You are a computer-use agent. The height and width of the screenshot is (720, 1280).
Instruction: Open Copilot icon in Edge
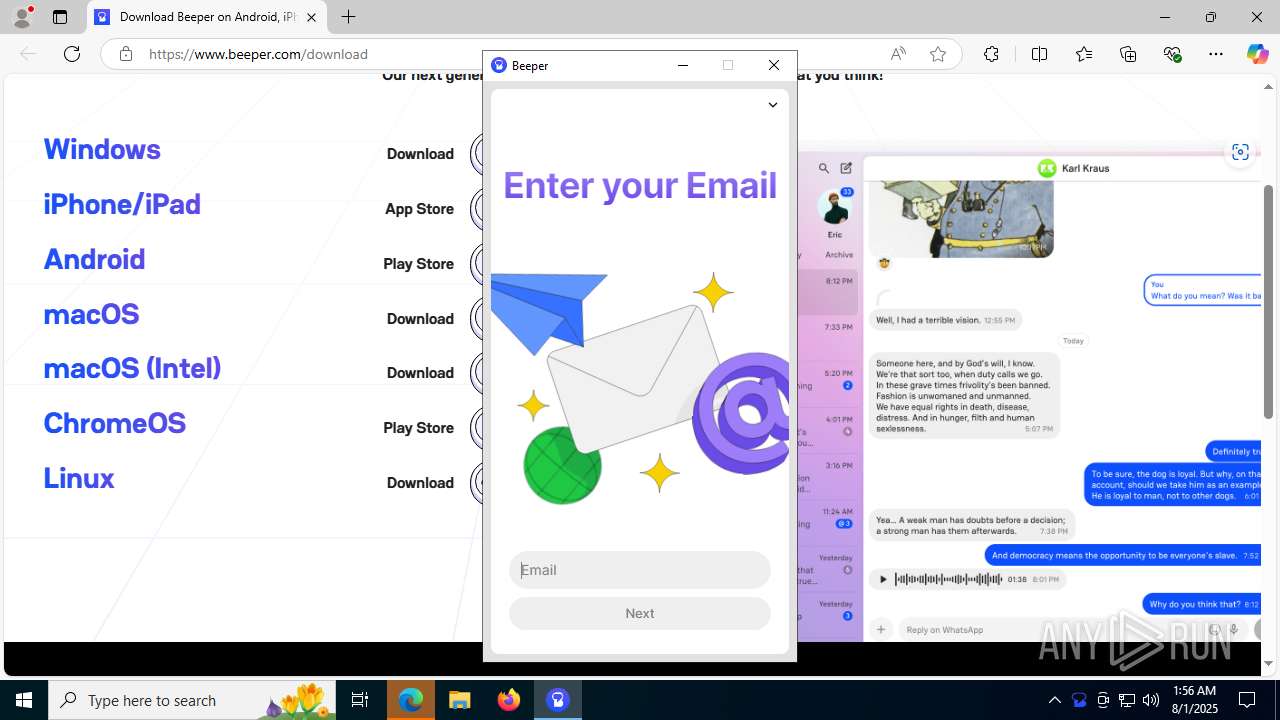pos(1257,54)
